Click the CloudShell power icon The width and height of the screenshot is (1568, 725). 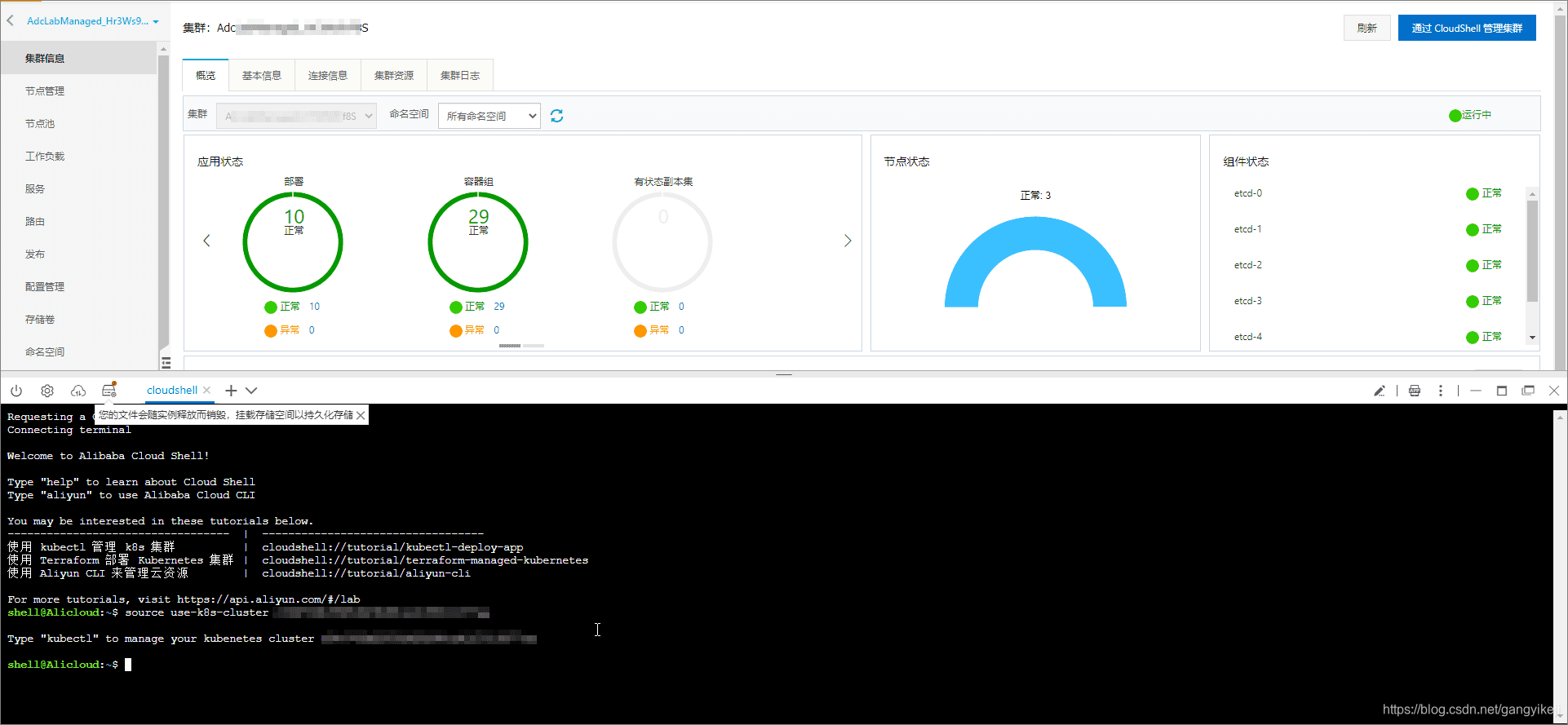click(16, 391)
